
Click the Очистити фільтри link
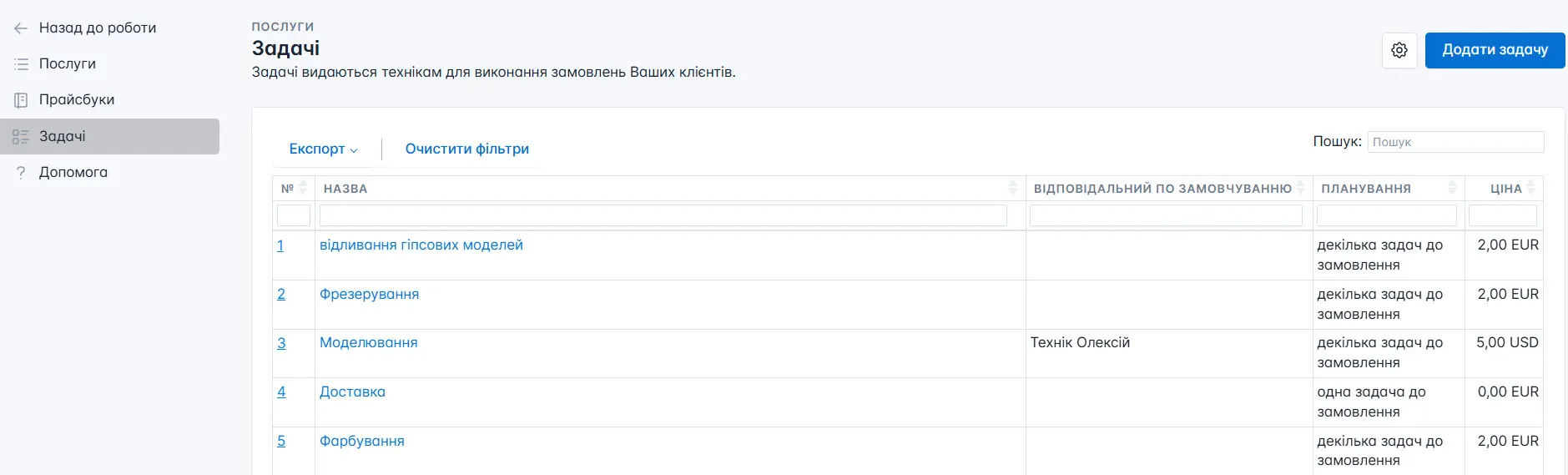pos(466,149)
